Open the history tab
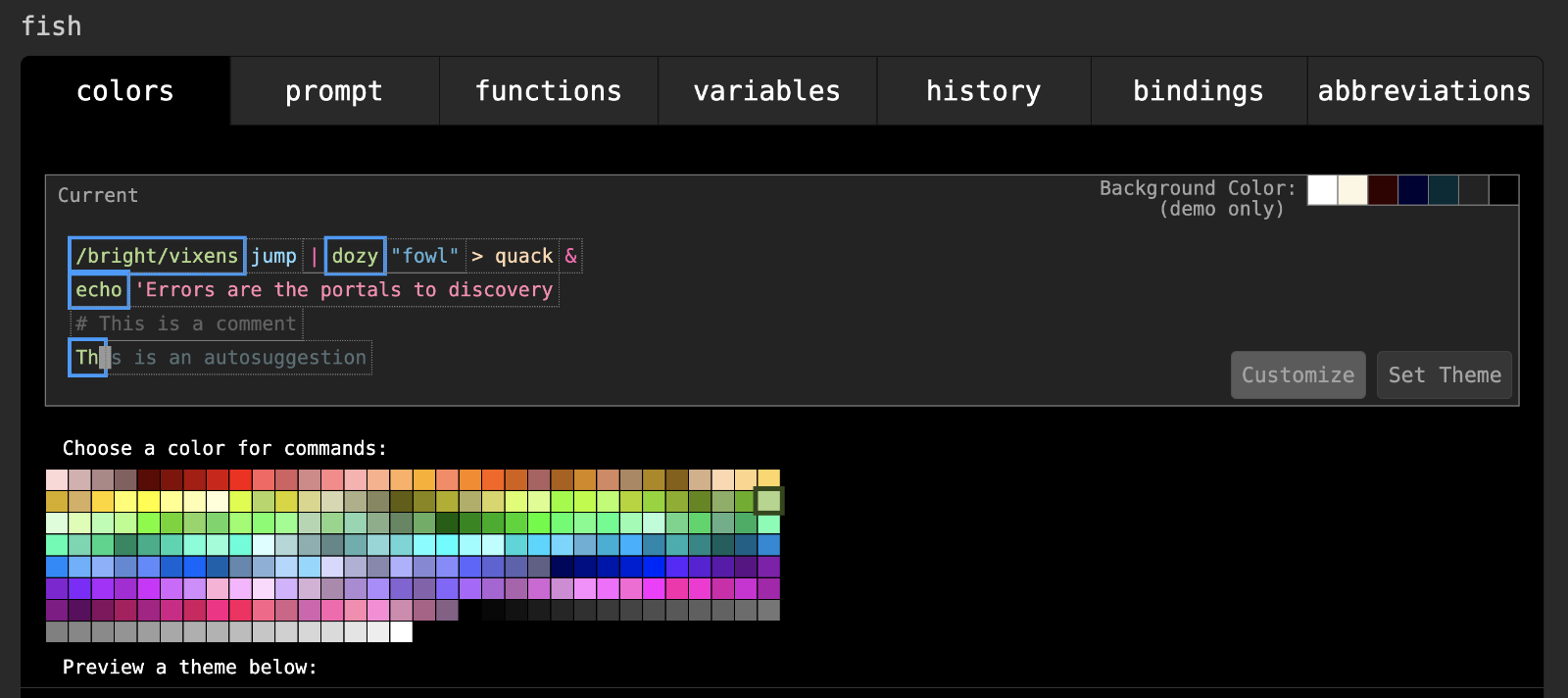 pyautogui.click(x=984, y=90)
